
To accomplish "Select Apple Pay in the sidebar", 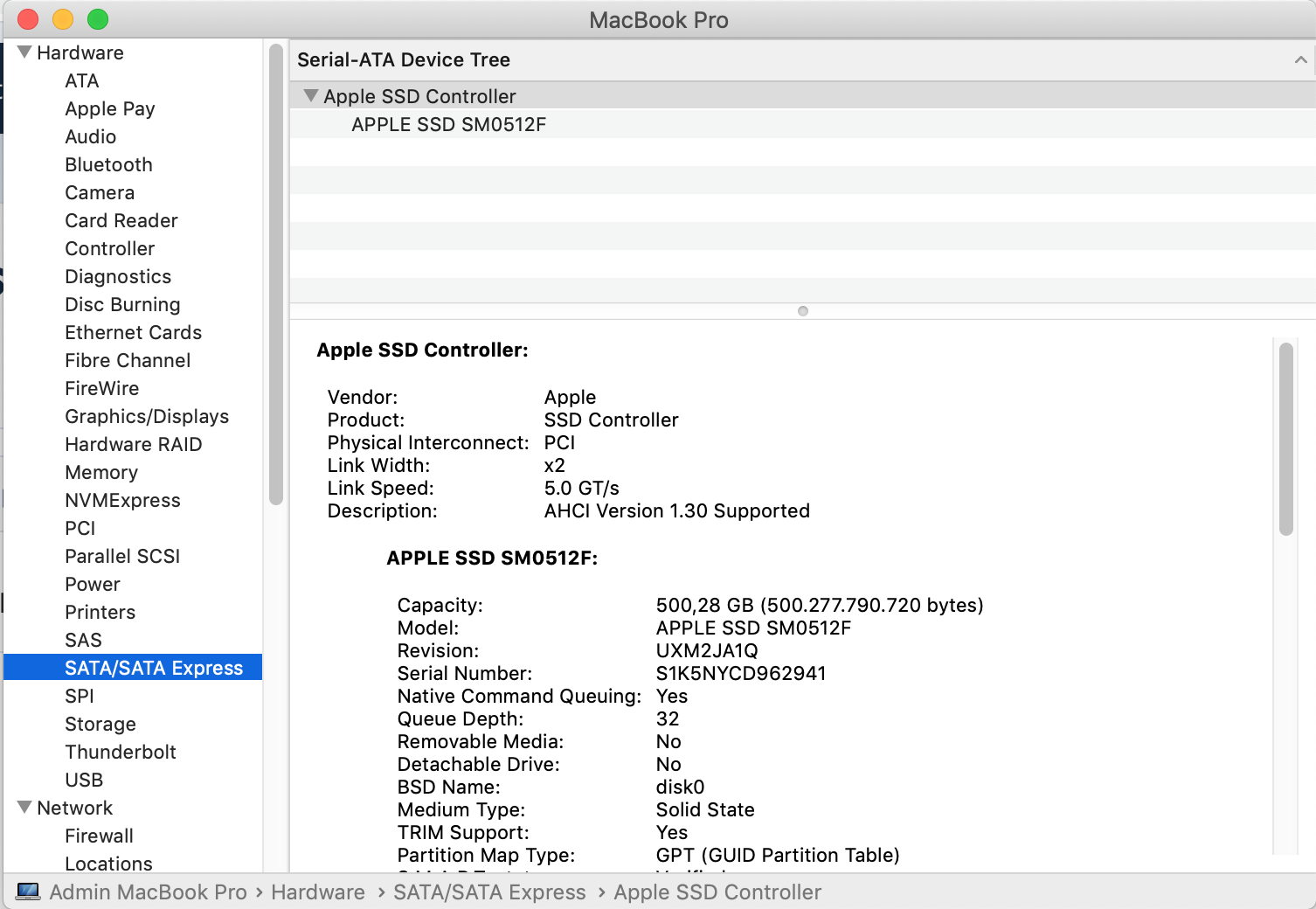I will (110, 108).
